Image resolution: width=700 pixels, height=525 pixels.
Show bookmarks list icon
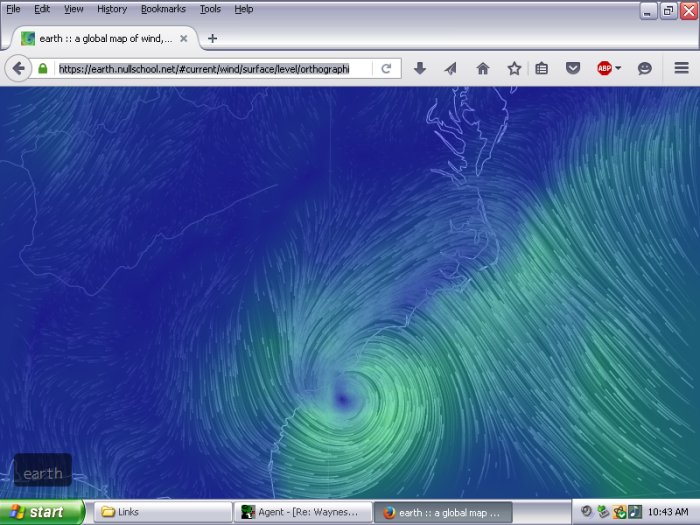541,68
